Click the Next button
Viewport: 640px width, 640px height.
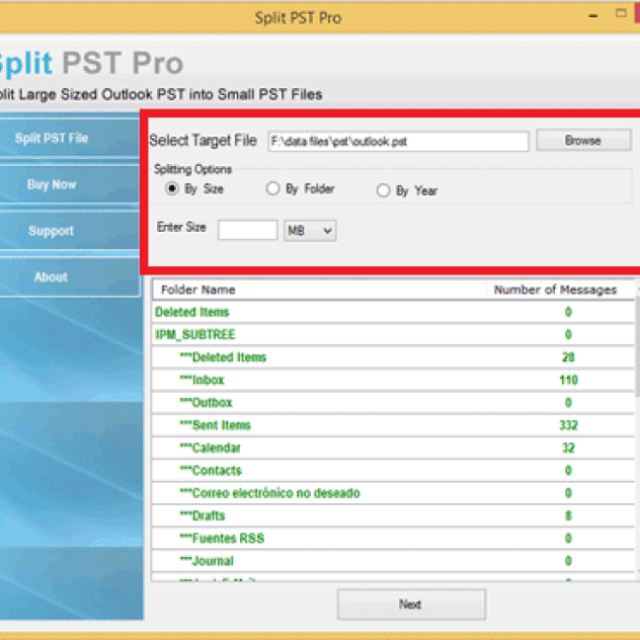pos(411,604)
